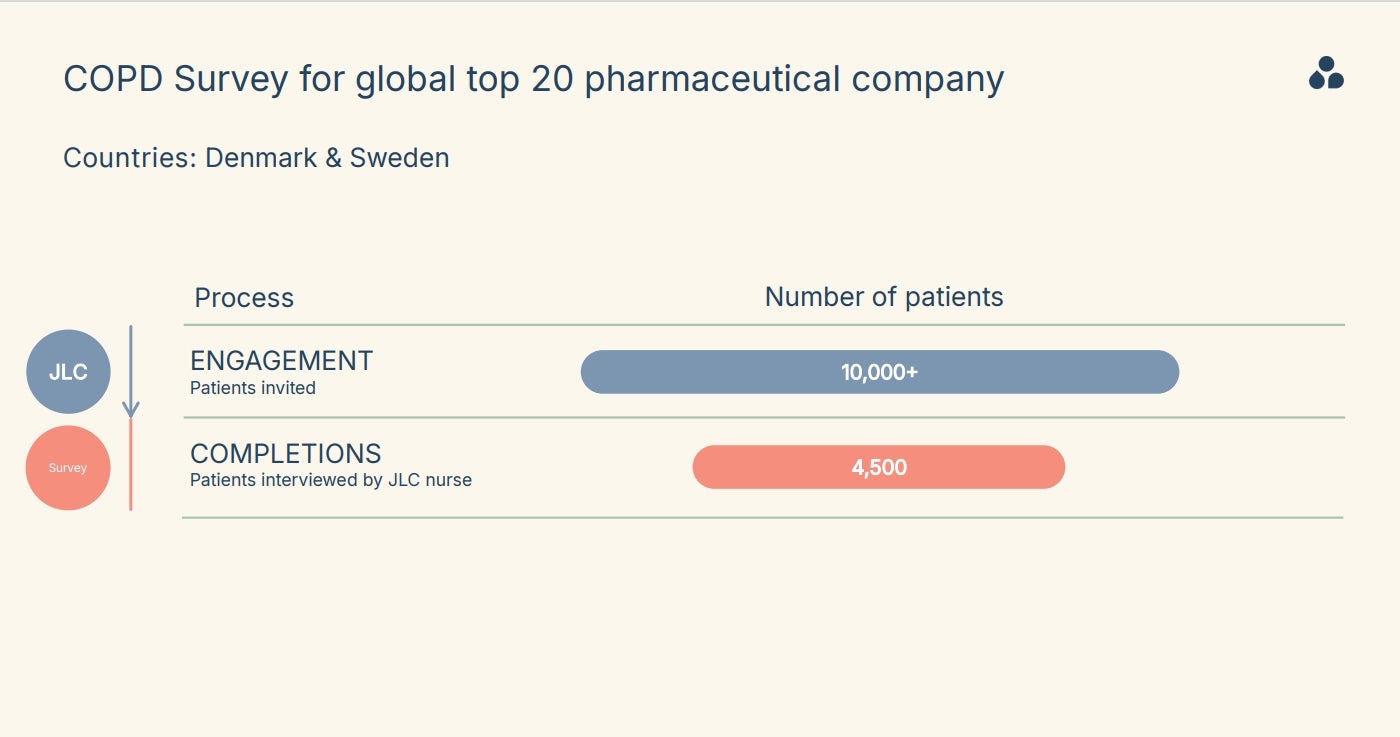Click the "Patients invited" caption
This screenshot has height=737, width=1400.
coord(253,388)
